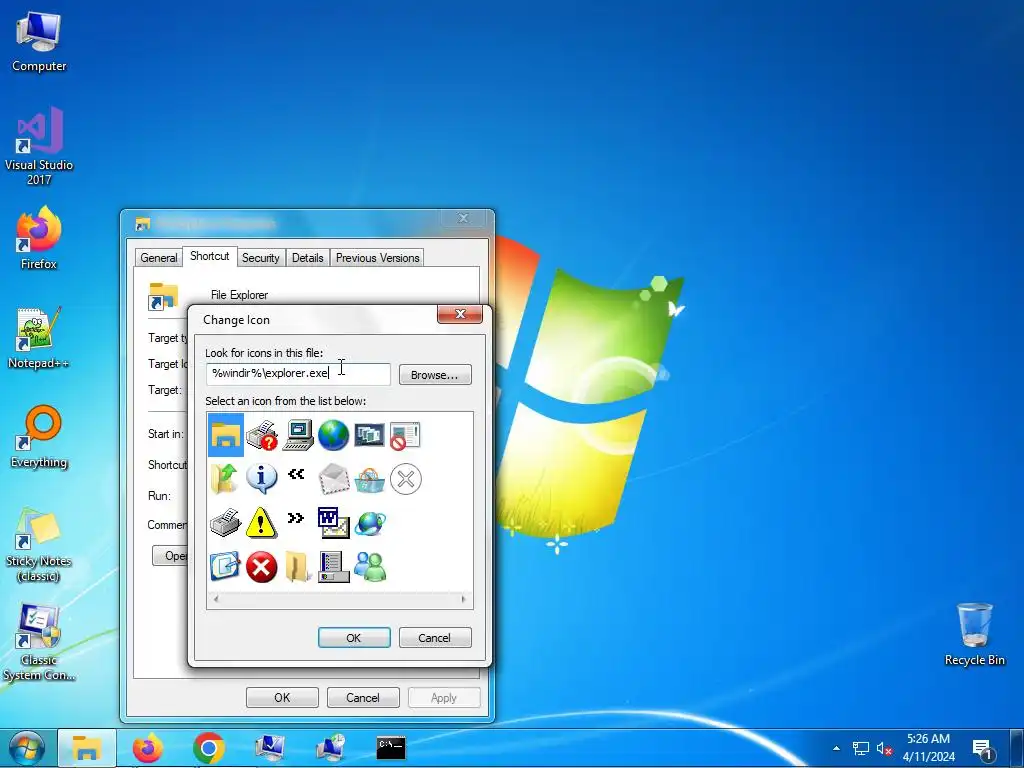
Task: Select the globe with orbit ring icon
Action: (370, 522)
